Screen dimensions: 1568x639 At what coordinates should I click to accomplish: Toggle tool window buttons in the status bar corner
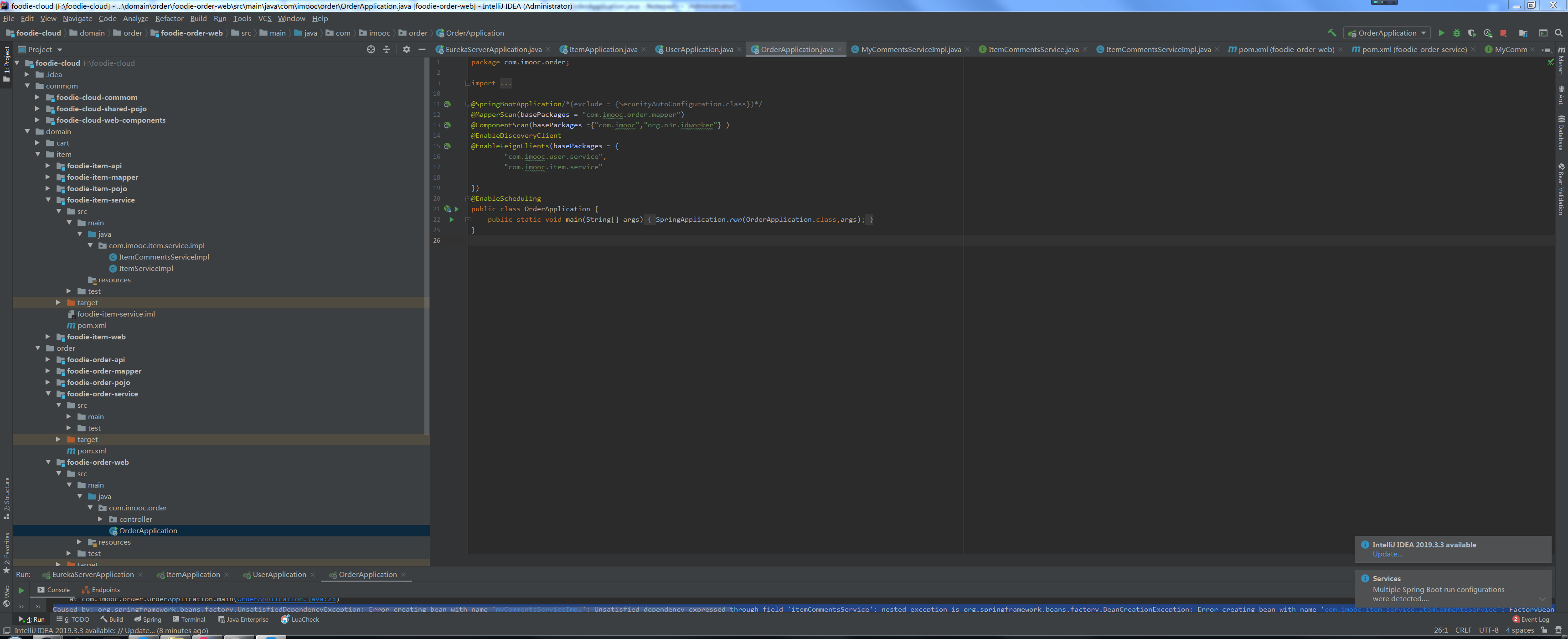click(6, 630)
